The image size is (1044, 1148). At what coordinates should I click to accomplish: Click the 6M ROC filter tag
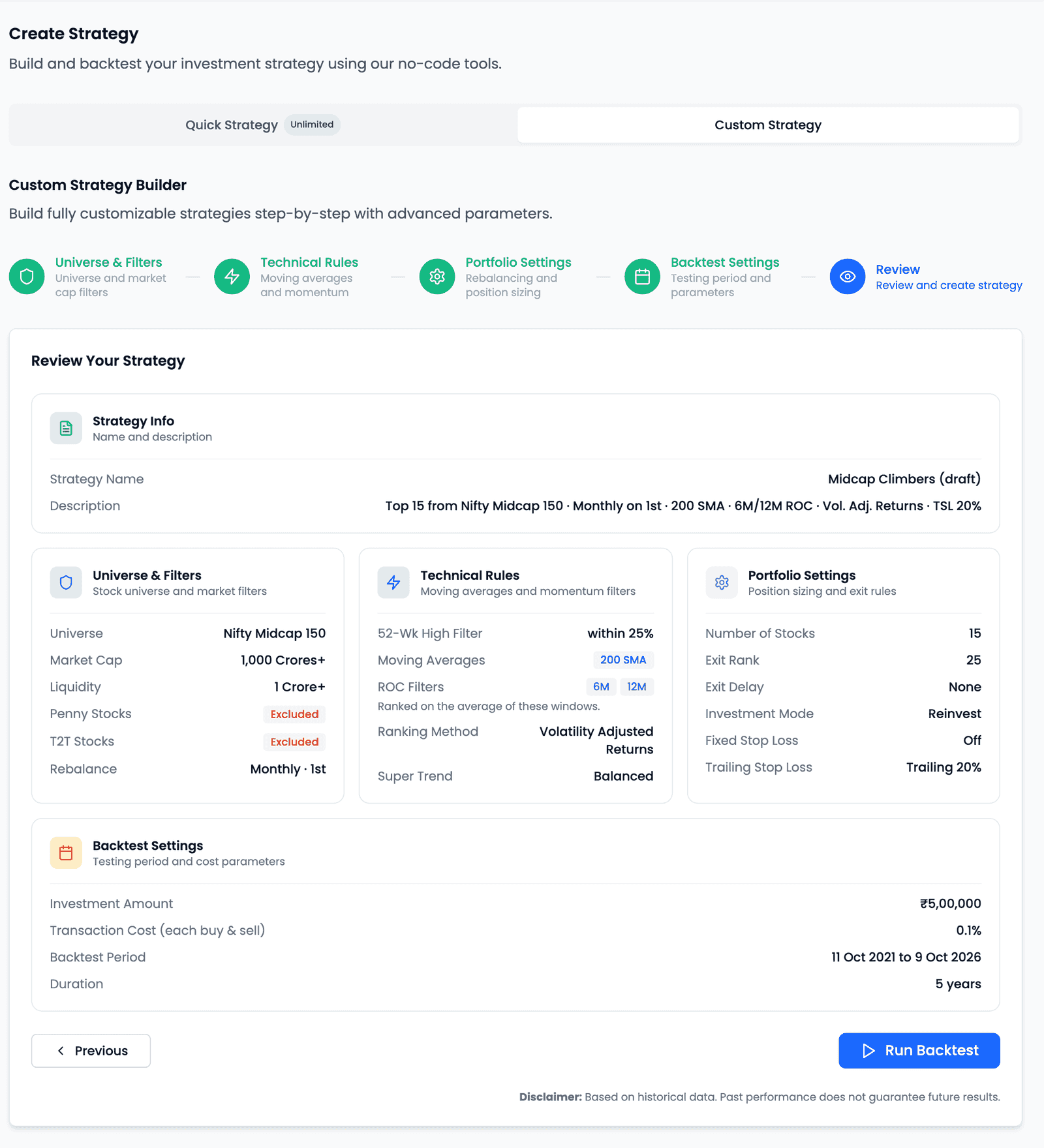click(x=601, y=687)
